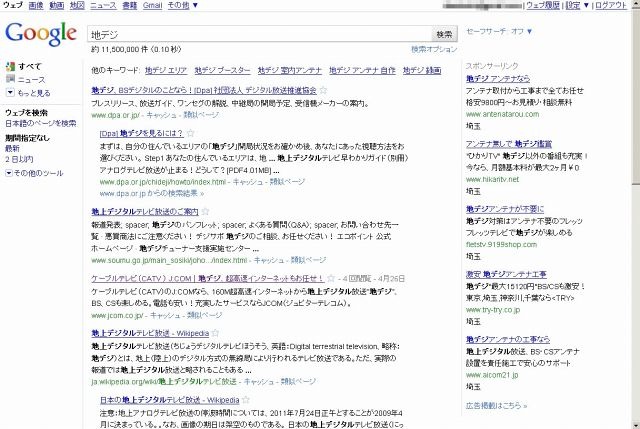Click the ログアウト link
The image size is (640, 429).
pyautogui.click(x=611, y=5)
